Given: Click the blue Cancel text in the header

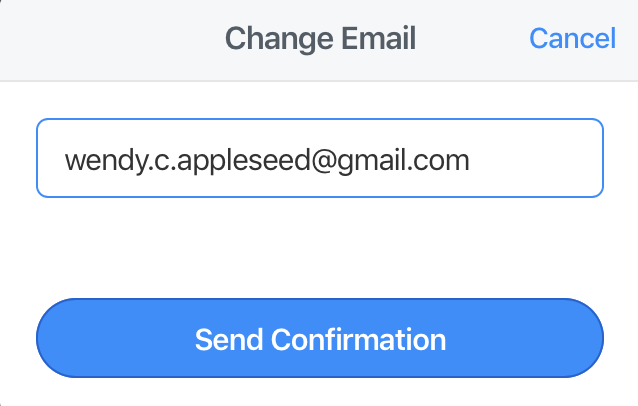Looking at the screenshot, I should pyautogui.click(x=572, y=39).
